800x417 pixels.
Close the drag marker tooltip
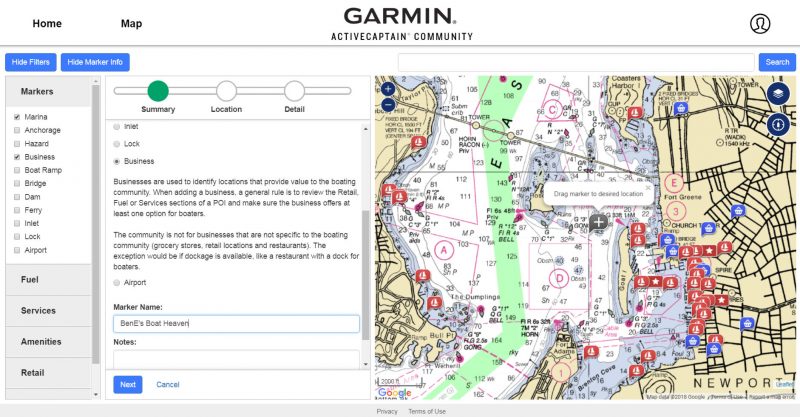coord(648,187)
